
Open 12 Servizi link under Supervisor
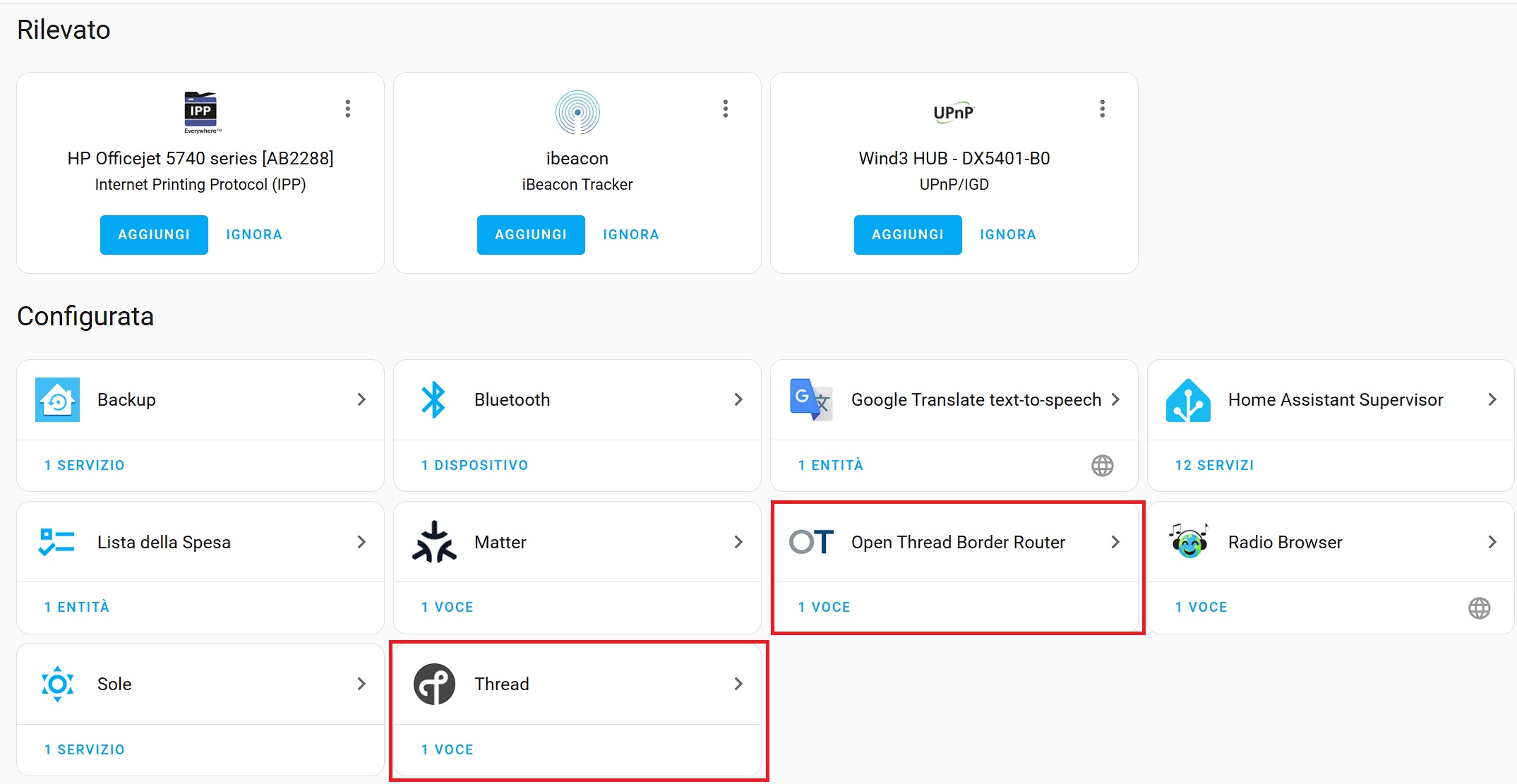[1214, 465]
